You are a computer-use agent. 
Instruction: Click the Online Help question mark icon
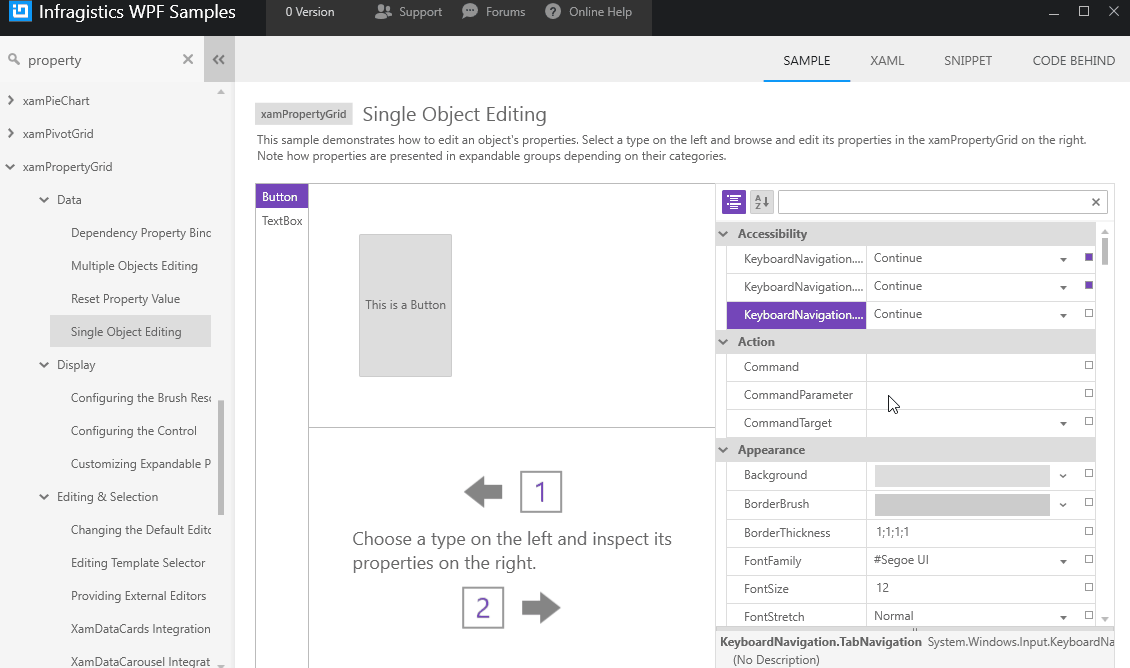point(553,12)
